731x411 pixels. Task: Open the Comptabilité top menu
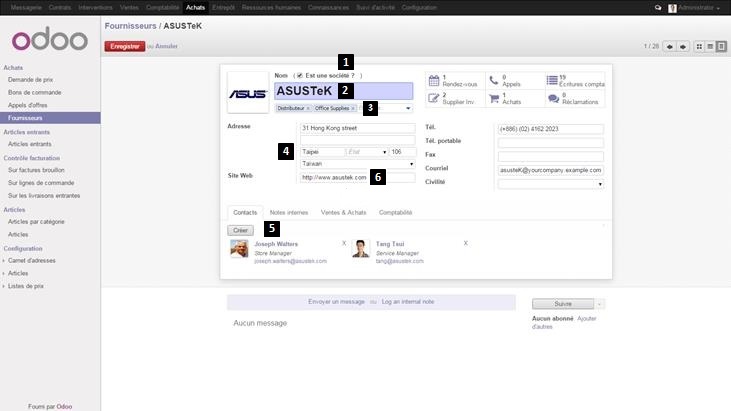[x=162, y=8]
